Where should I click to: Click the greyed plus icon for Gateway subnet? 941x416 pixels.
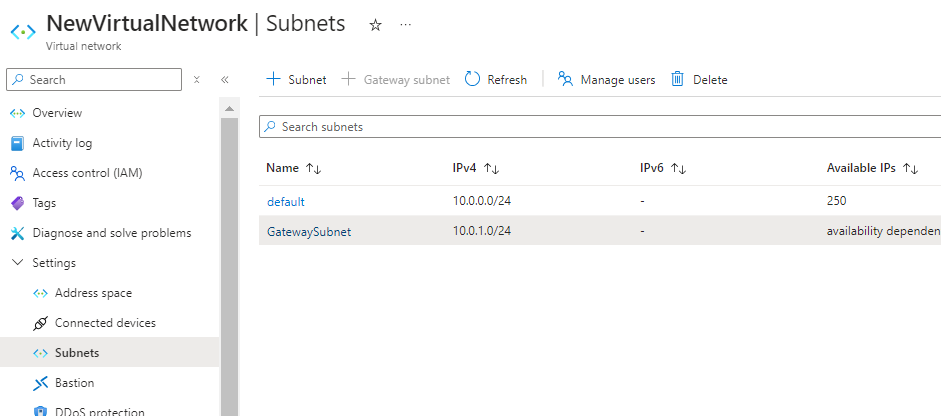[x=349, y=79]
